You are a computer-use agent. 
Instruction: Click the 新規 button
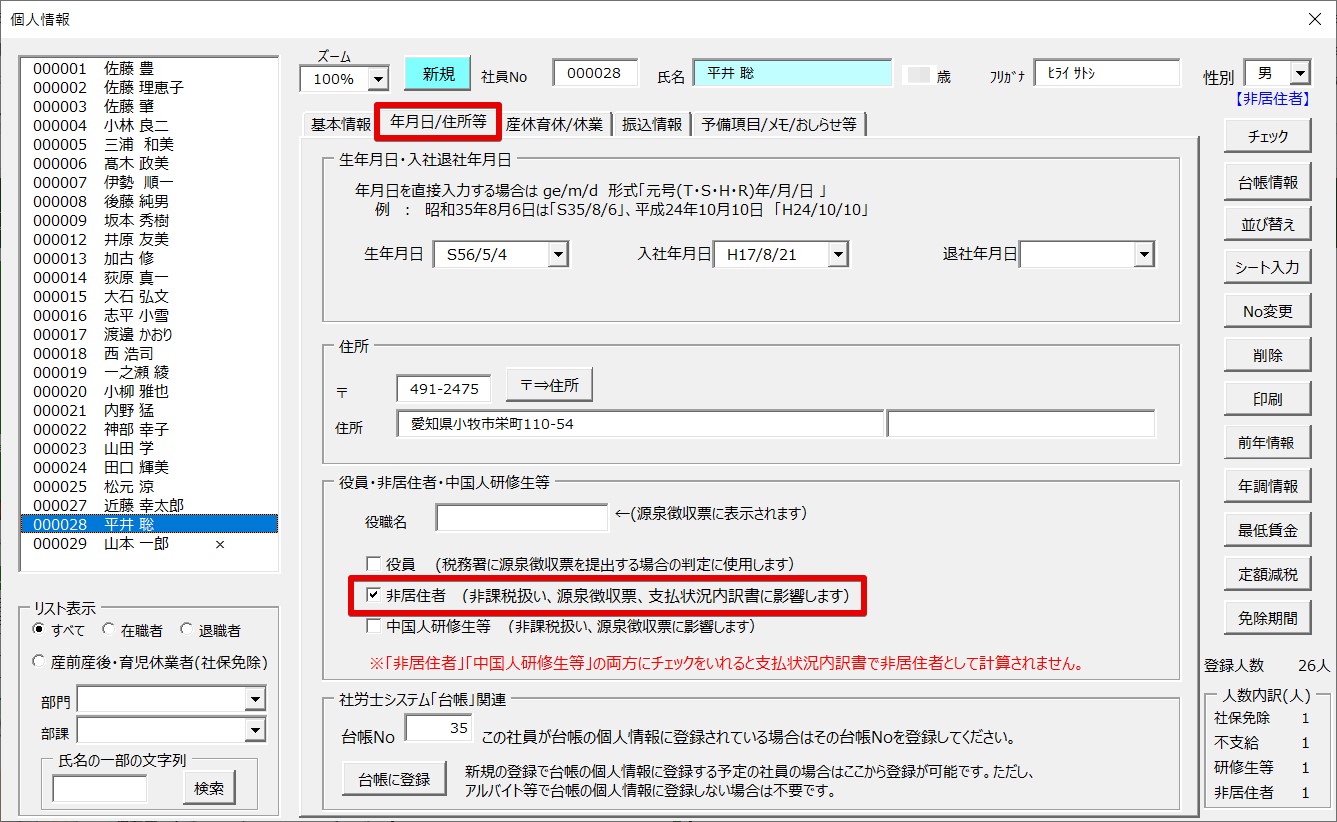tap(437, 74)
